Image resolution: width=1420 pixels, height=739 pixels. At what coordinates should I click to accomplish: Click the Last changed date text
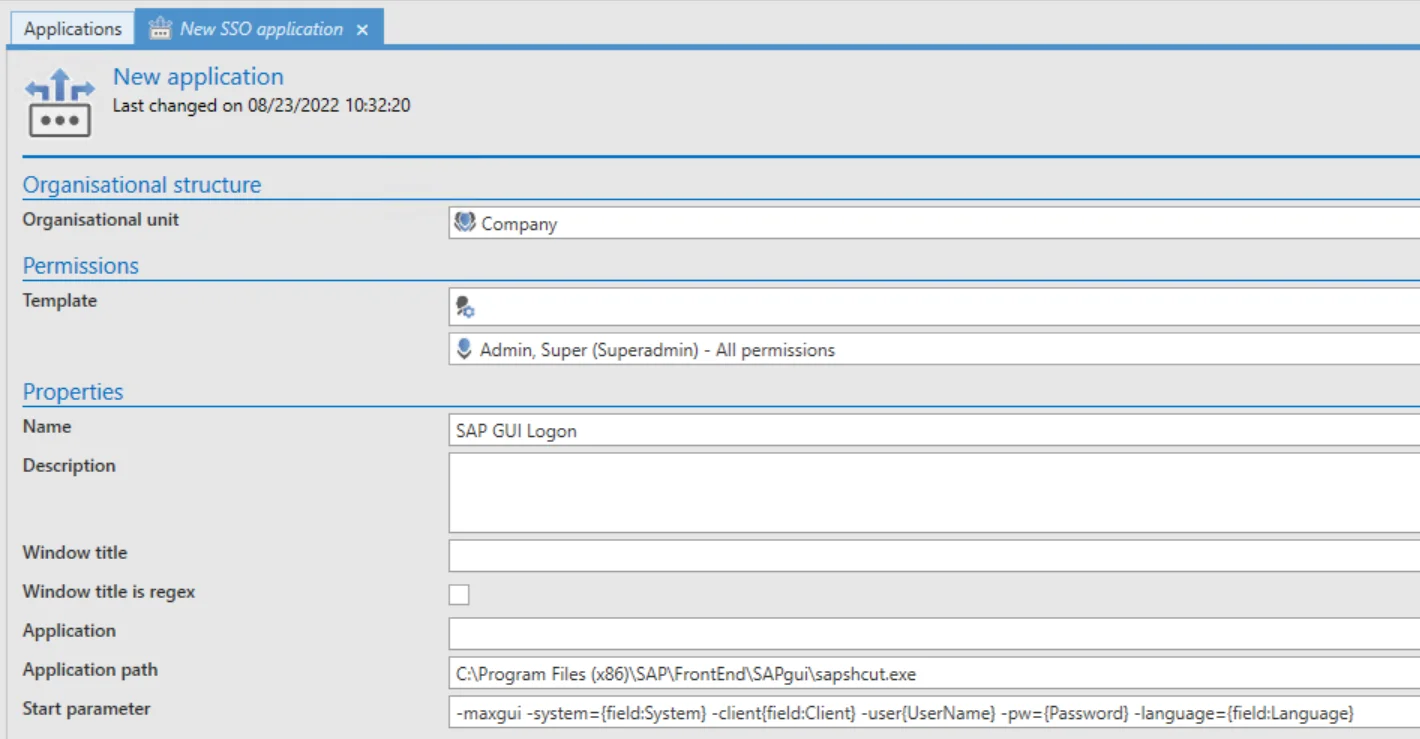[261, 105]
